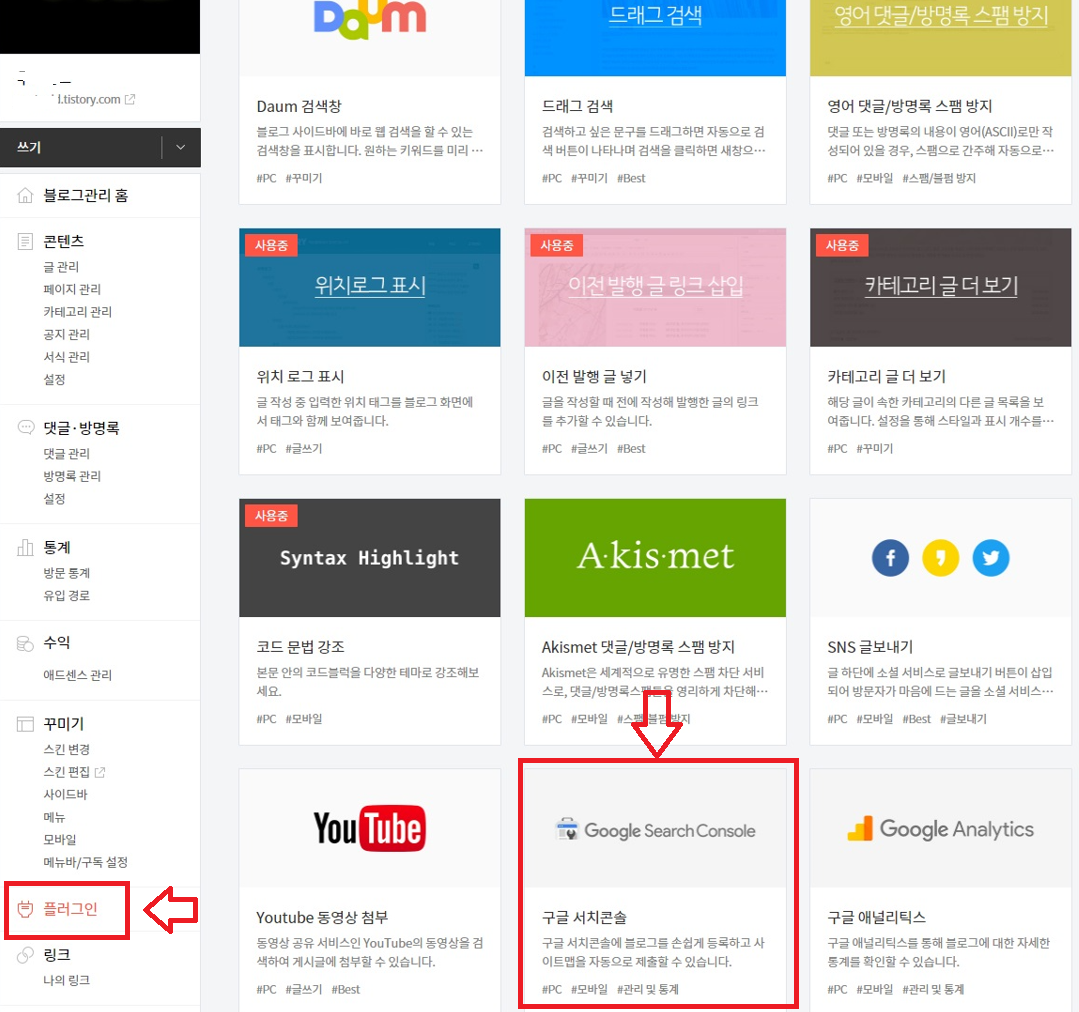Image resolution: width=1079 pixels, height=1012 pixels.
Task: Click the 링크 chain icon
Action: (25, 955)
